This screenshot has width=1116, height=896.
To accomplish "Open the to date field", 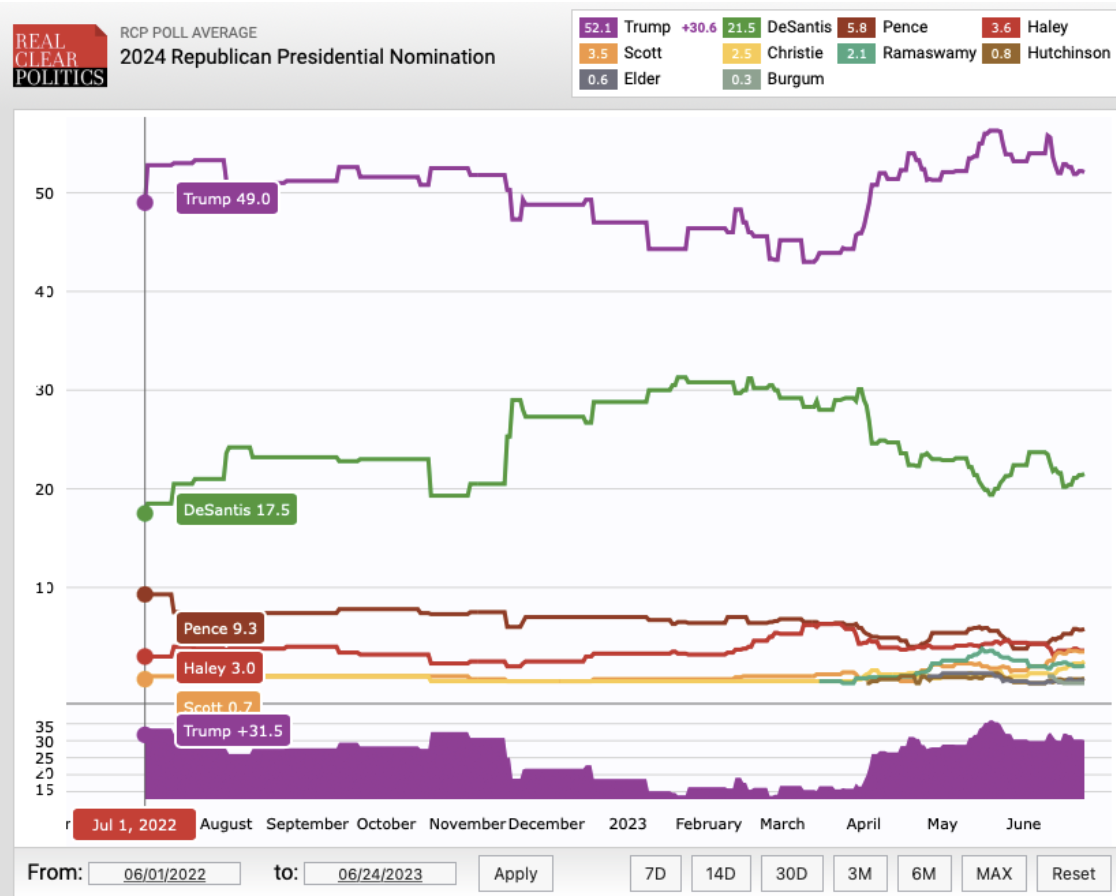I will [x=381, y=873].
